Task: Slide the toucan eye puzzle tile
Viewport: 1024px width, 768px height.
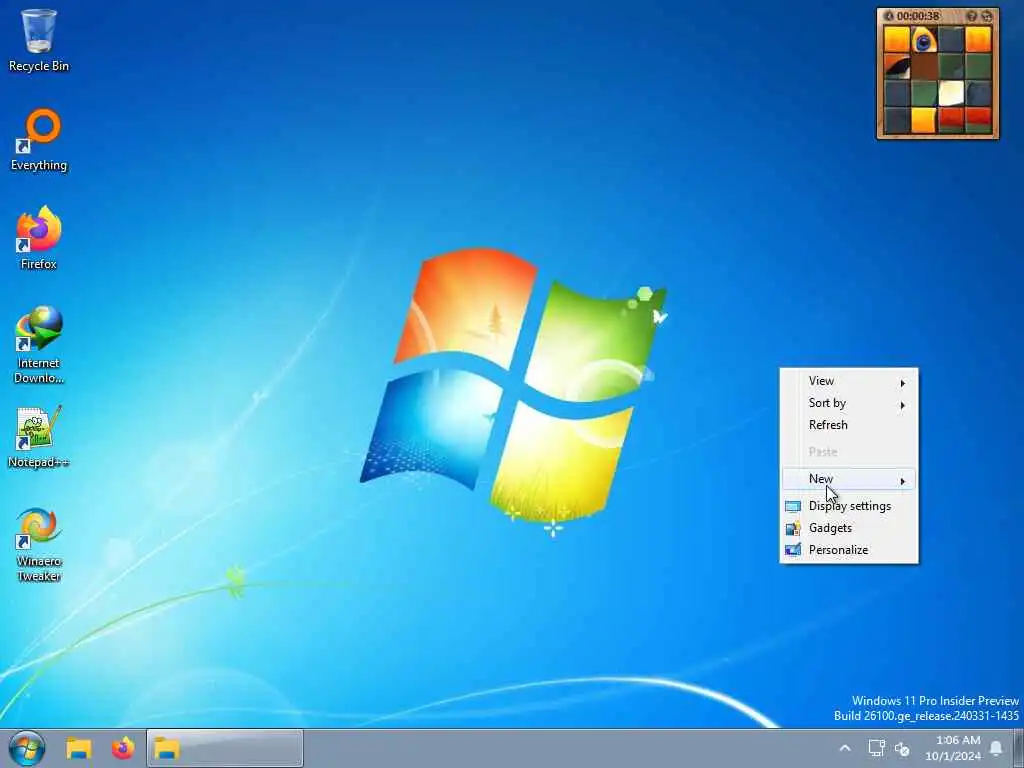Action: (x=924, y=39)
